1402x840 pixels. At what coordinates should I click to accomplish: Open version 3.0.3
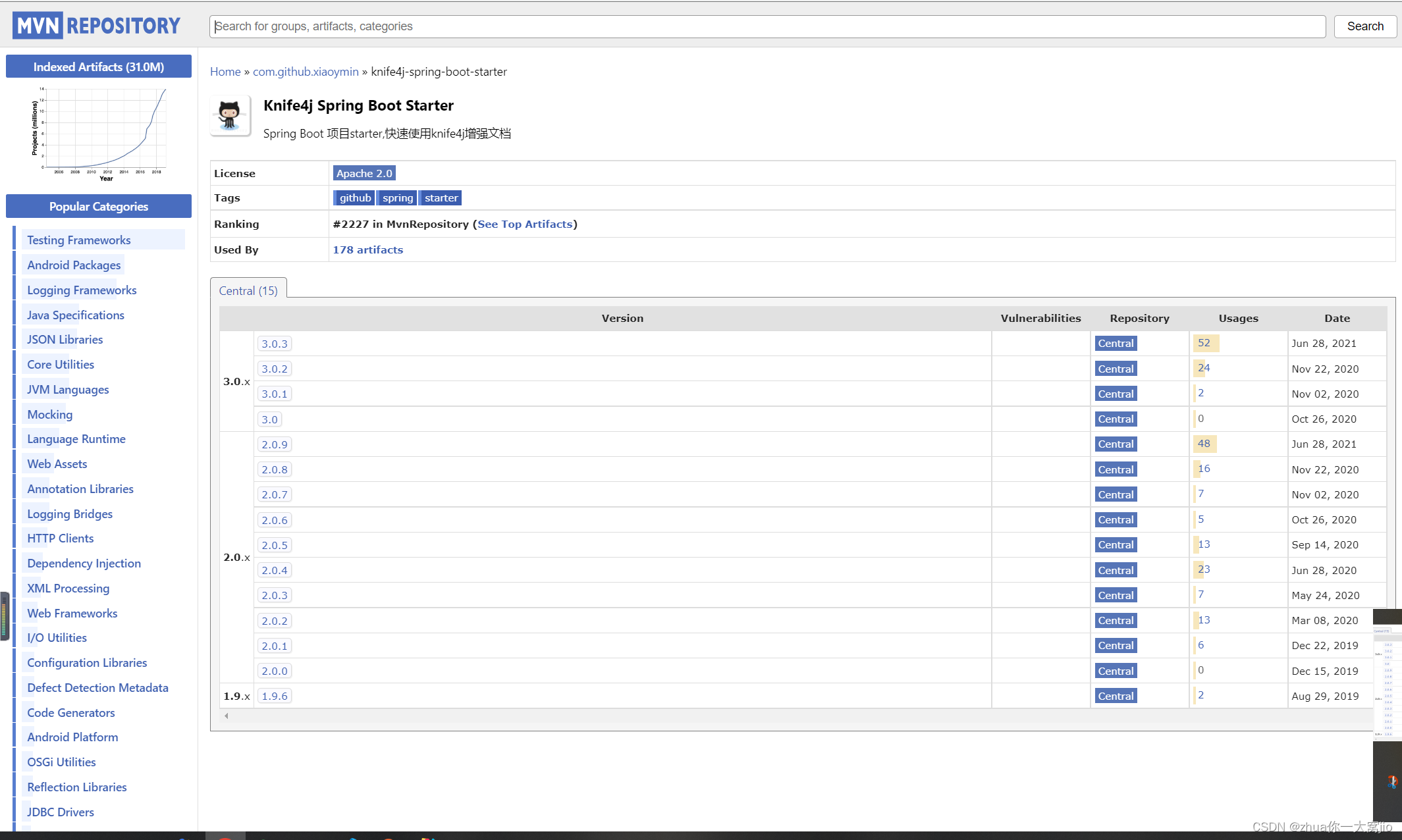pyautogui.click(x=274, y=344)
